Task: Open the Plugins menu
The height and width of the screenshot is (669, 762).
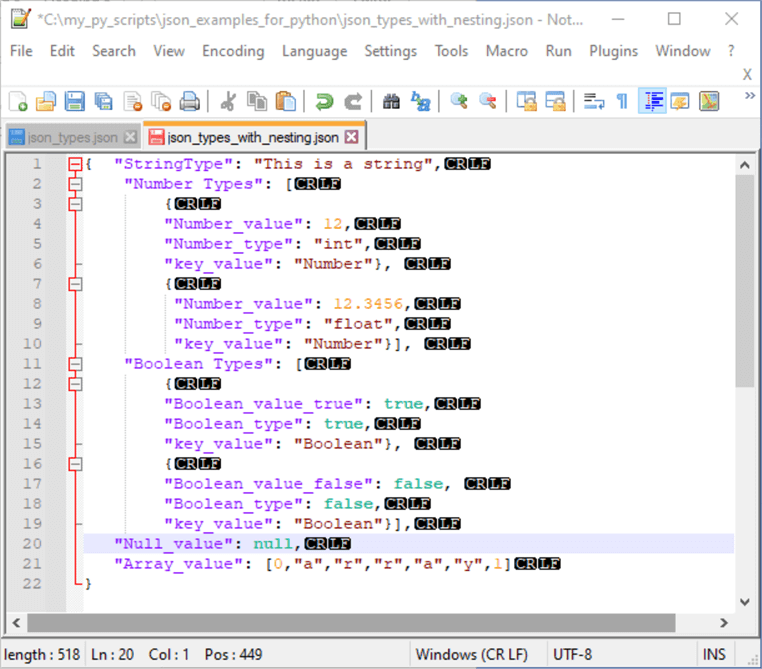Action: pos(614,51)
